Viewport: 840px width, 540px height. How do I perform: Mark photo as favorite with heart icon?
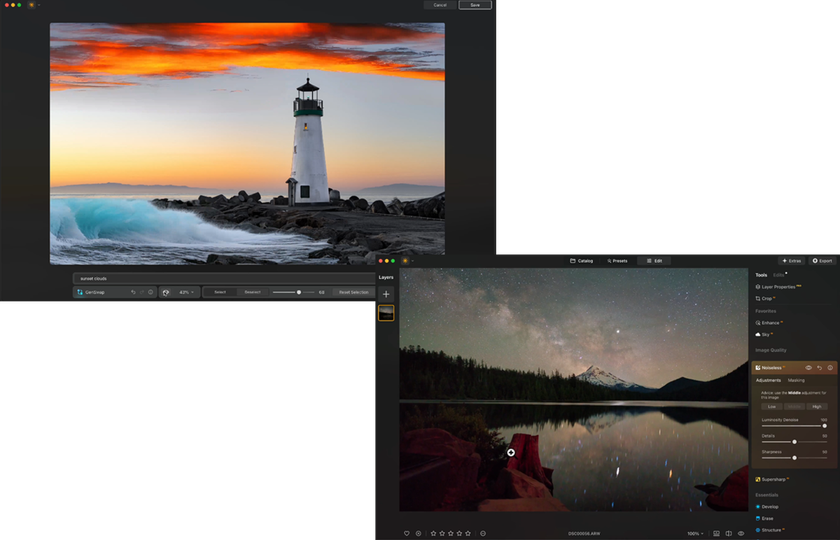(407, 534)
